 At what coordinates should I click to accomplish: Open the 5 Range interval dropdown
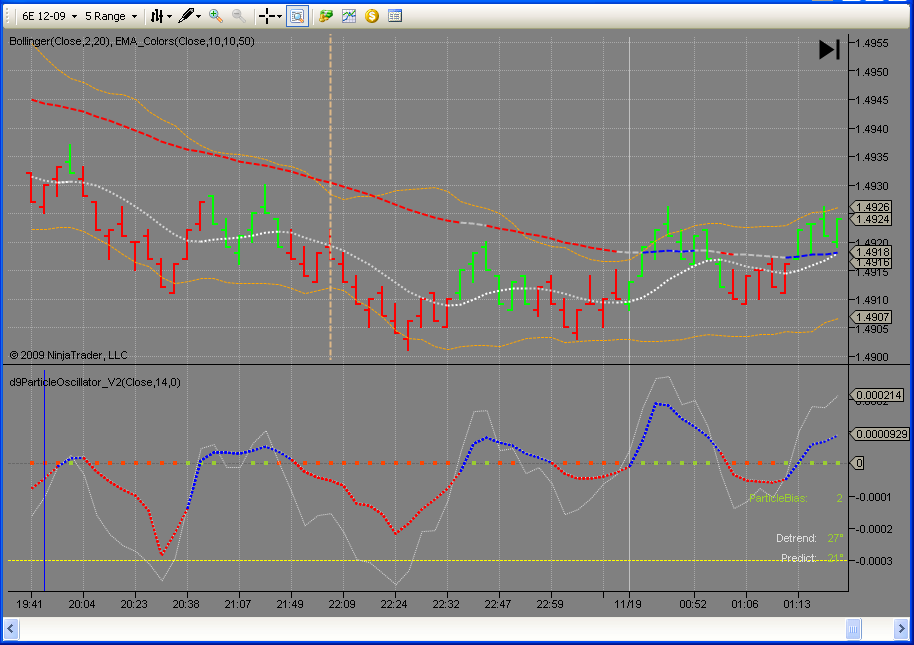(111, 16)
